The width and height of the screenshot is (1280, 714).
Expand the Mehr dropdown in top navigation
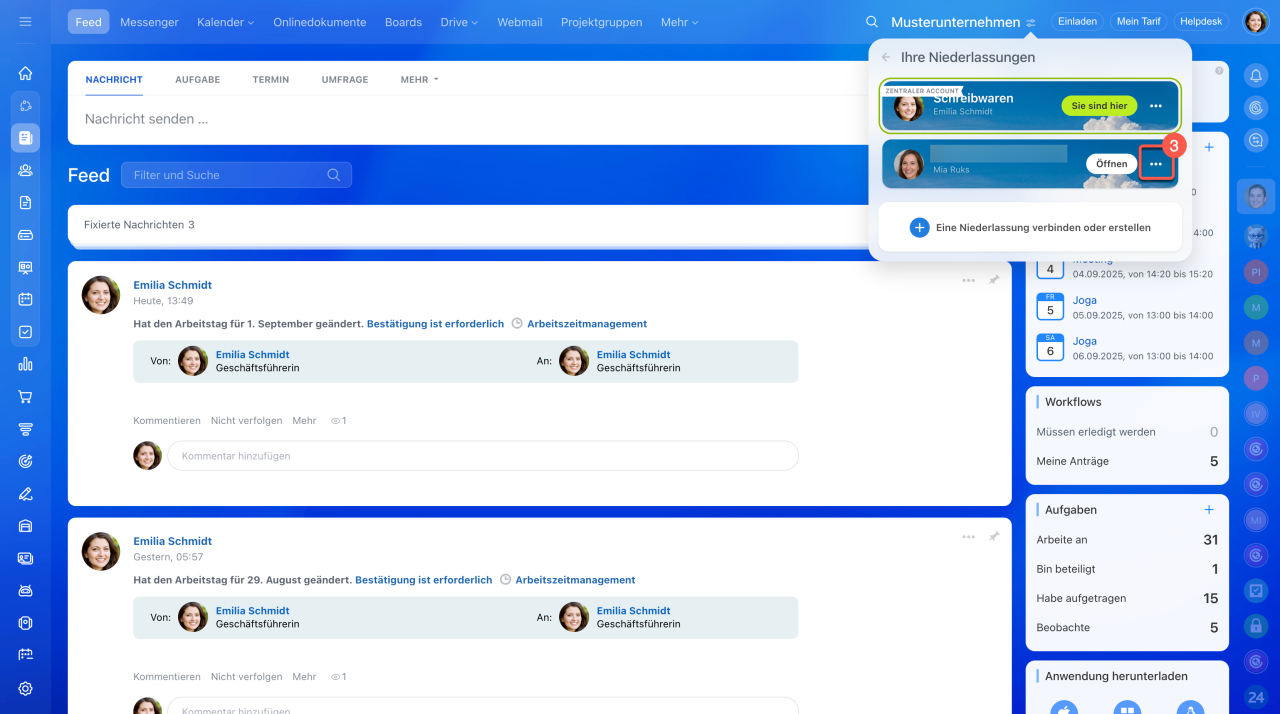pos(679,22)
